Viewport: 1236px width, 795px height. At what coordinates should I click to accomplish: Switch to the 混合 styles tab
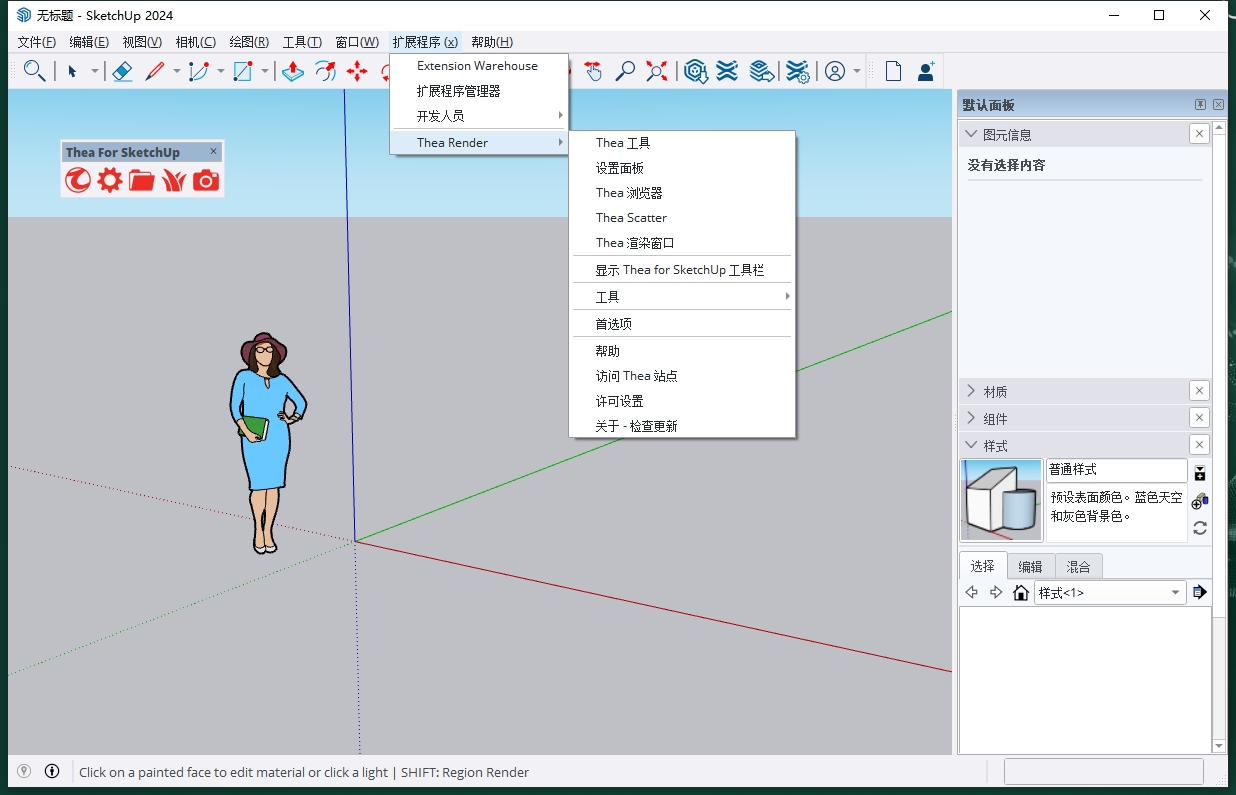coord(1078,566)
